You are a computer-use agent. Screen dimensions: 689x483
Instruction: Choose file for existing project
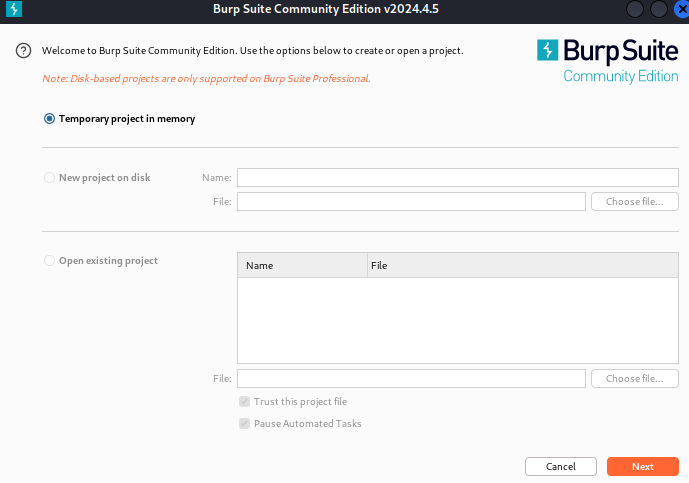coord(635,378)
